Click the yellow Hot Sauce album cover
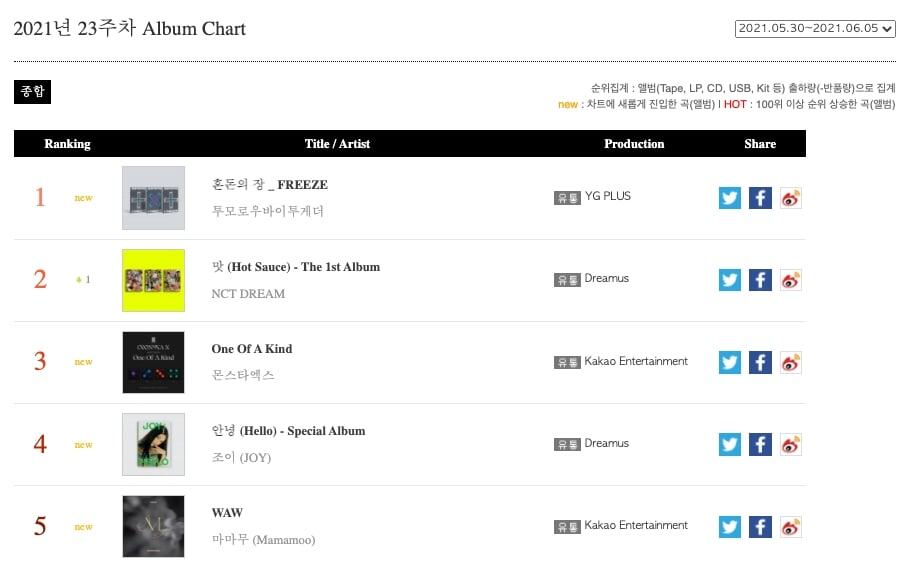Screen dimensions: 908x566 tap(153, 280)
